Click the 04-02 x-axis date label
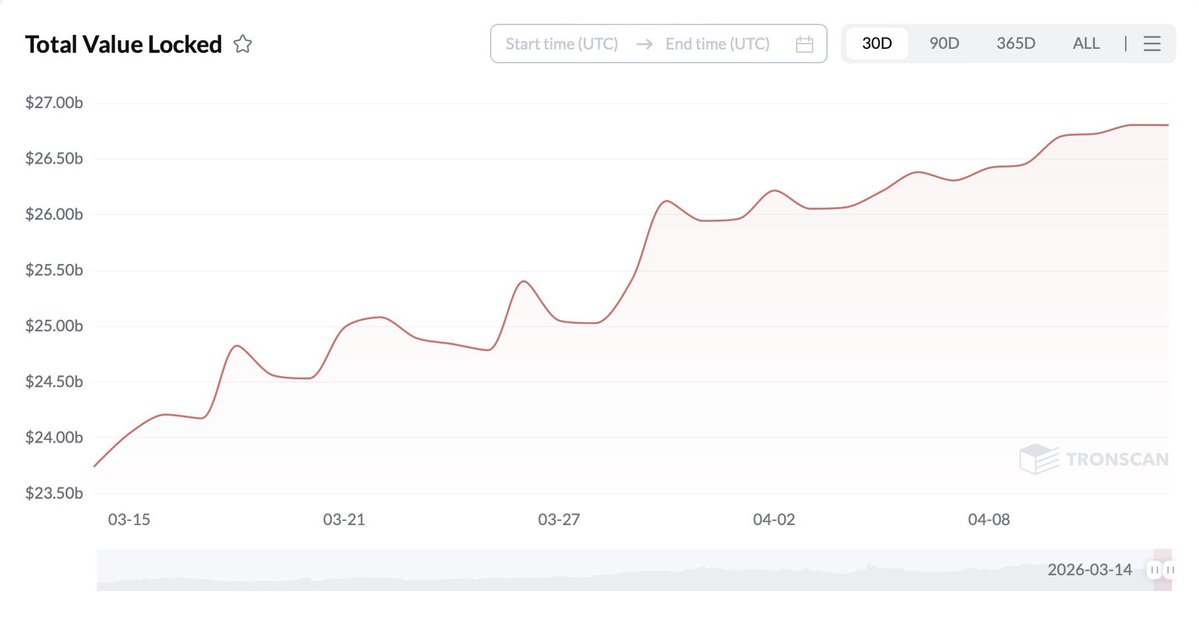The height and width of the screenshot is (632, 1199). tap(774, 520)
